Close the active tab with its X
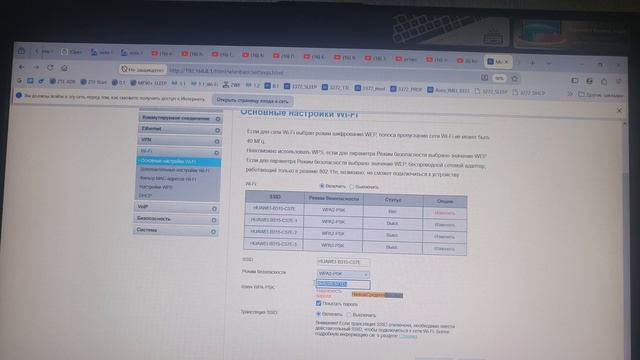This screenshot has height=360, width=640. (x=507, y=62)
